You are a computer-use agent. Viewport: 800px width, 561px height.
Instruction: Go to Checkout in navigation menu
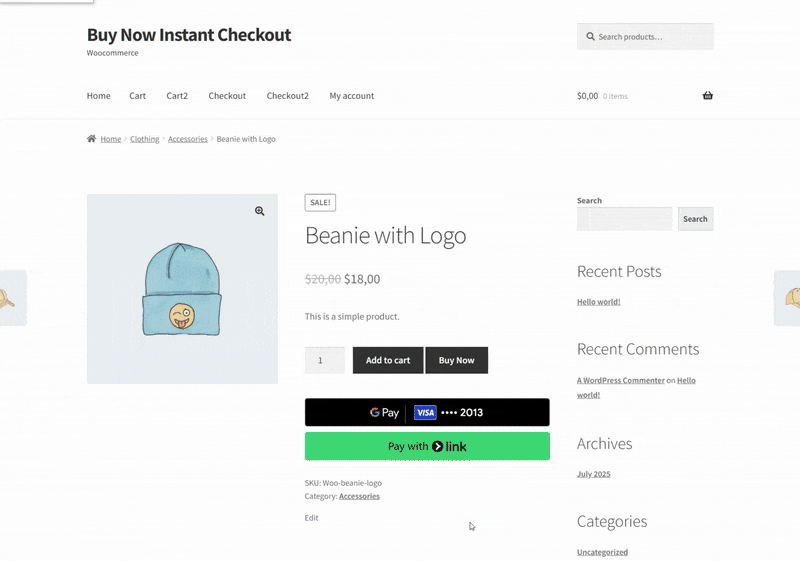click(227, 96)
